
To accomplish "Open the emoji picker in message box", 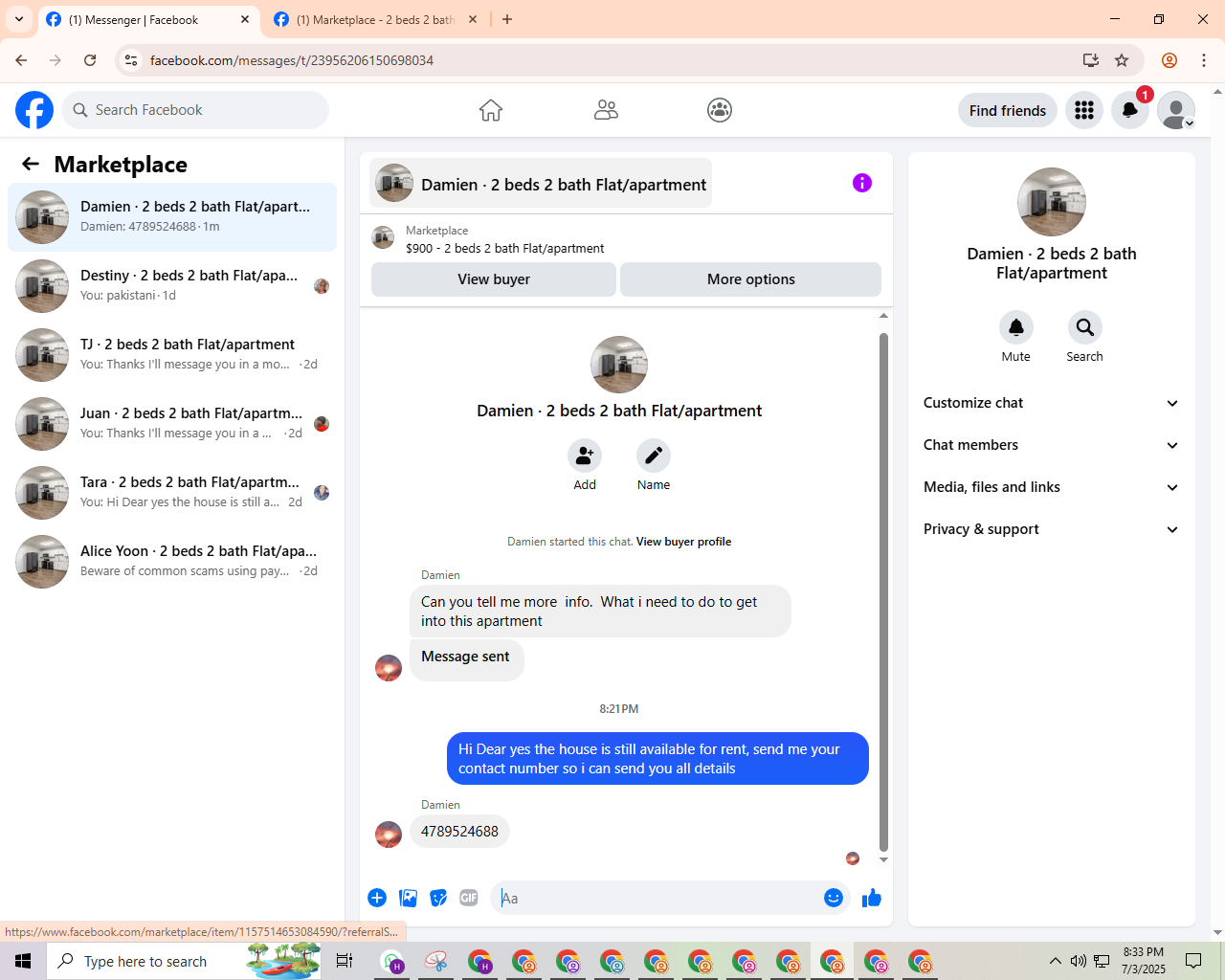I will (x=834, y=898).
